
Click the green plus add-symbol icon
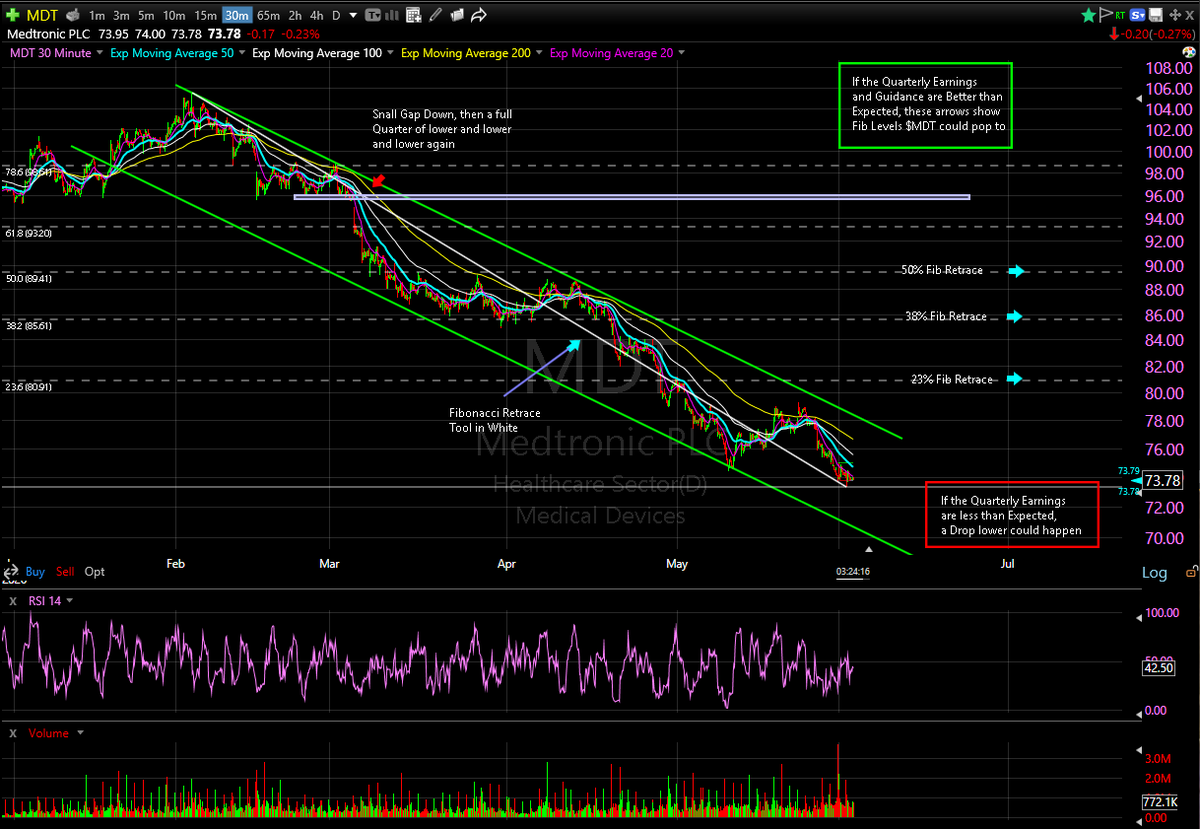click(13, 15)
